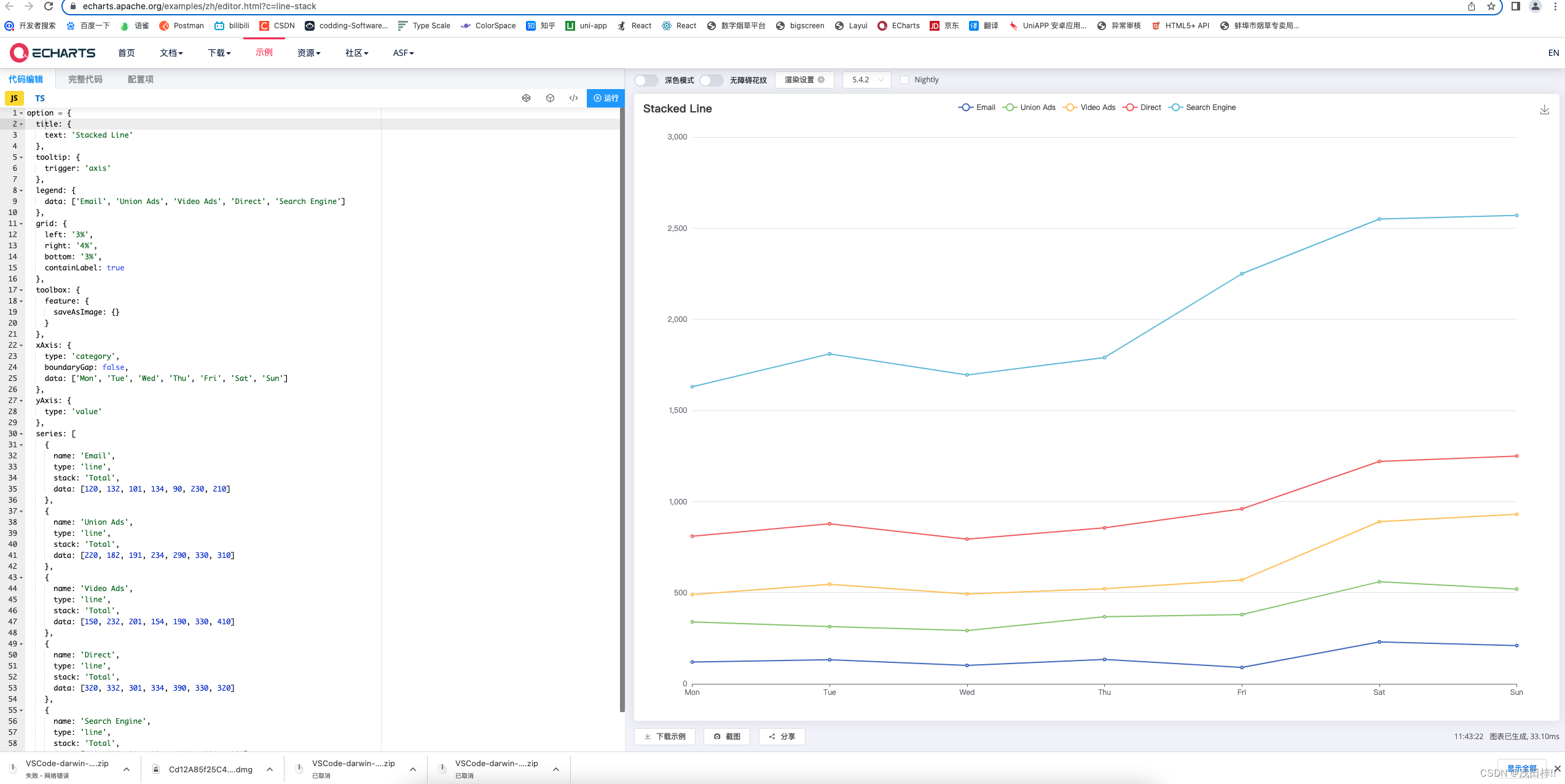Collapse the title block fold arrow on line 2
The width and height of the screenshot is (1565, 784).
[22, 123]
